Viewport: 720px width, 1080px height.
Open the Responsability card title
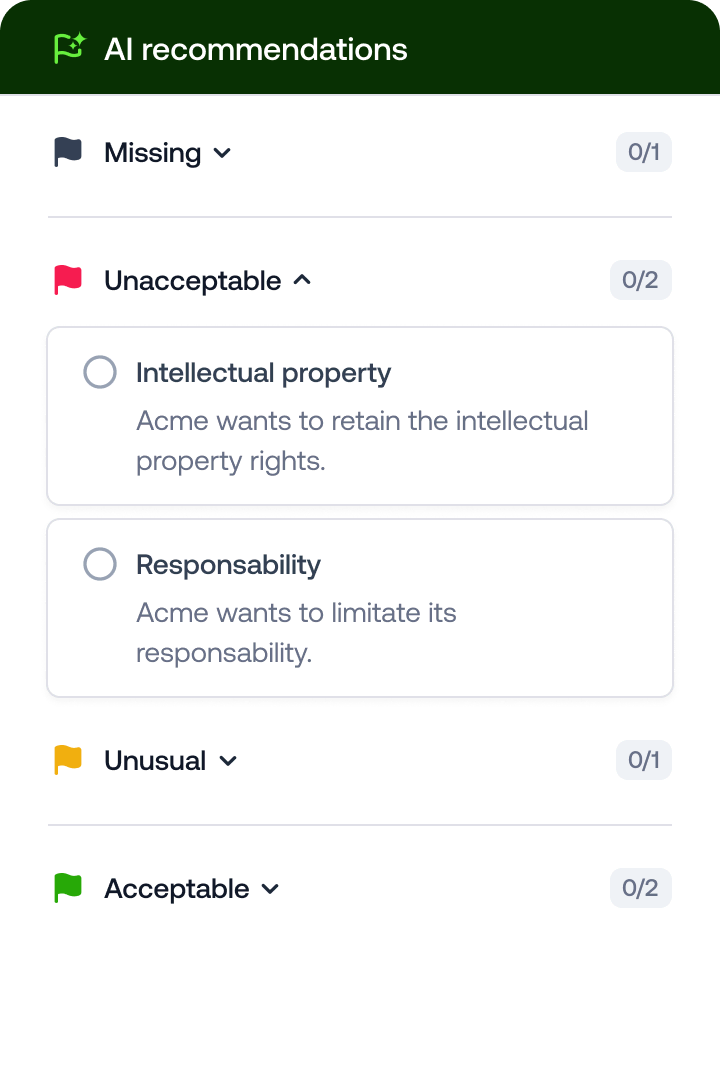point(228,565)
